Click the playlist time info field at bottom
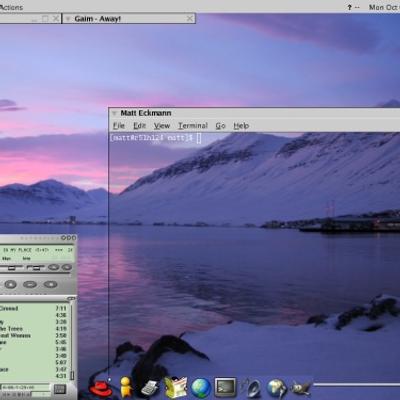The image size is (400, 400). point(25,388)
